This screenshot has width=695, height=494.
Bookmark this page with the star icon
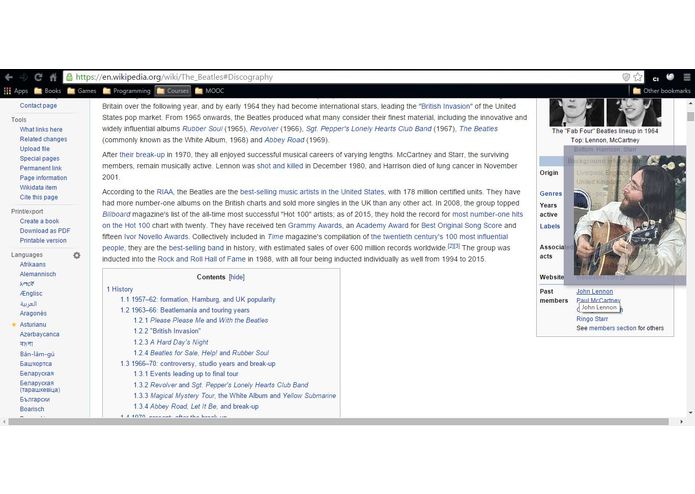637,77
